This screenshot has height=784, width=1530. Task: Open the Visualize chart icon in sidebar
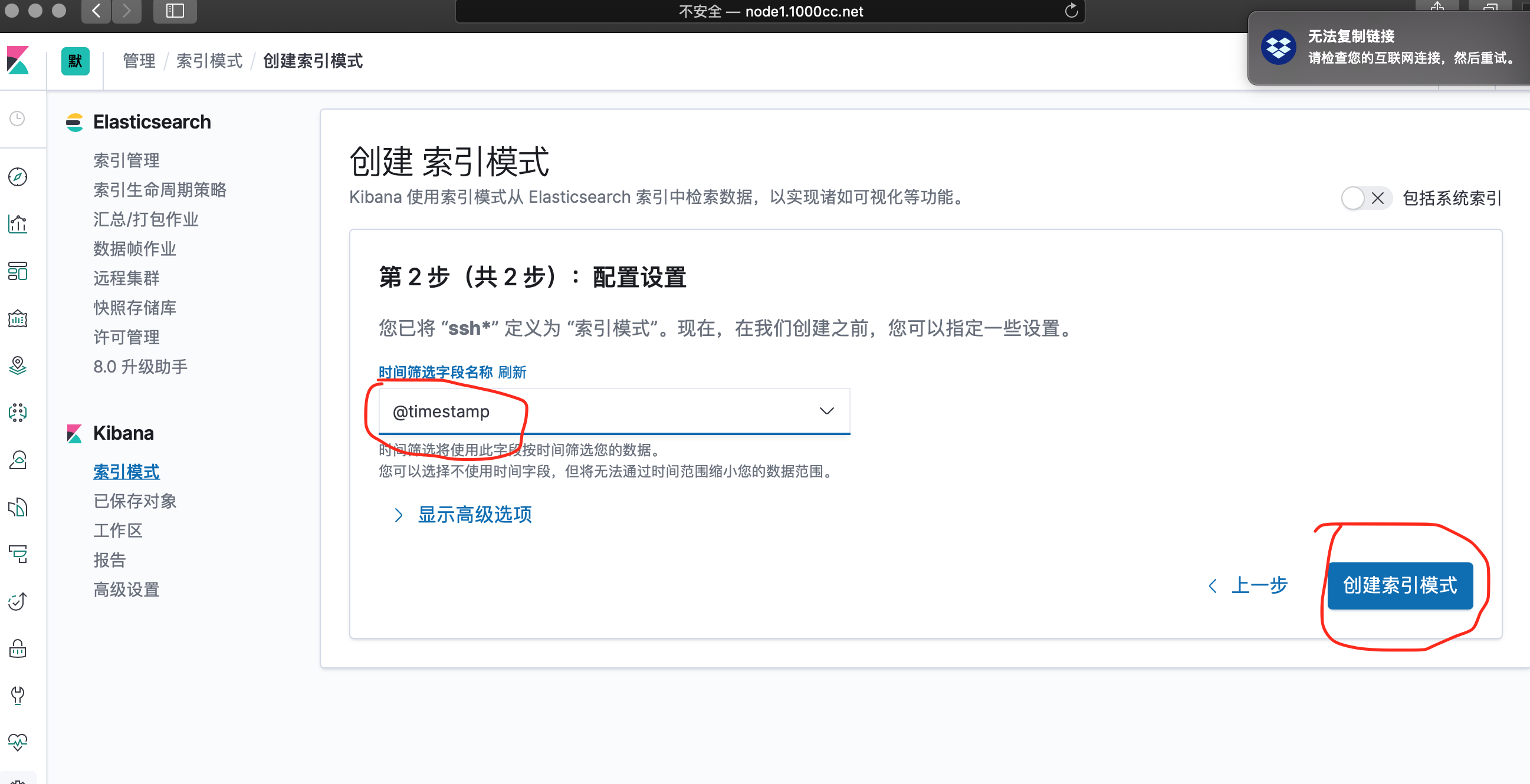[x=18, y=224]
